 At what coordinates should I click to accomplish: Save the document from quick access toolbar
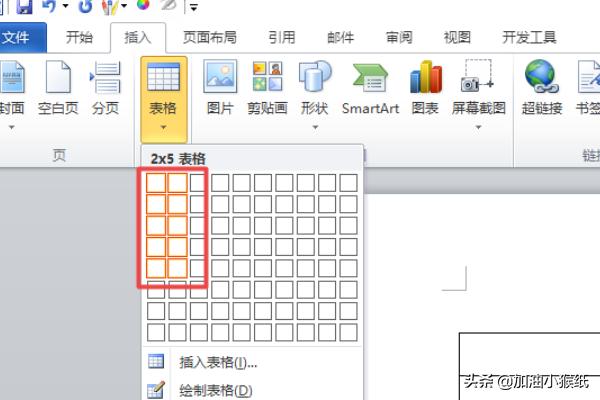click(x=24, y=6)
